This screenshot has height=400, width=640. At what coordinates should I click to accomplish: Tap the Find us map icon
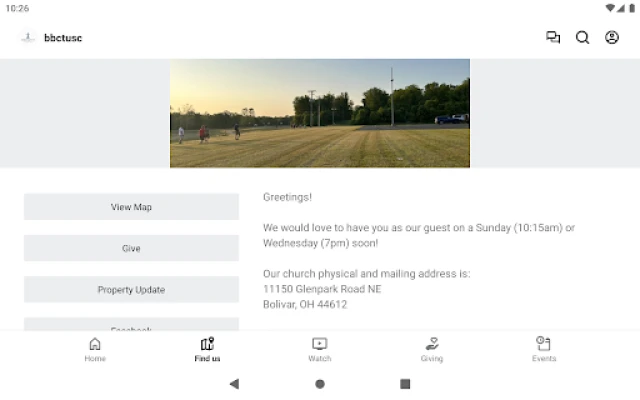[x=207, y=344]
